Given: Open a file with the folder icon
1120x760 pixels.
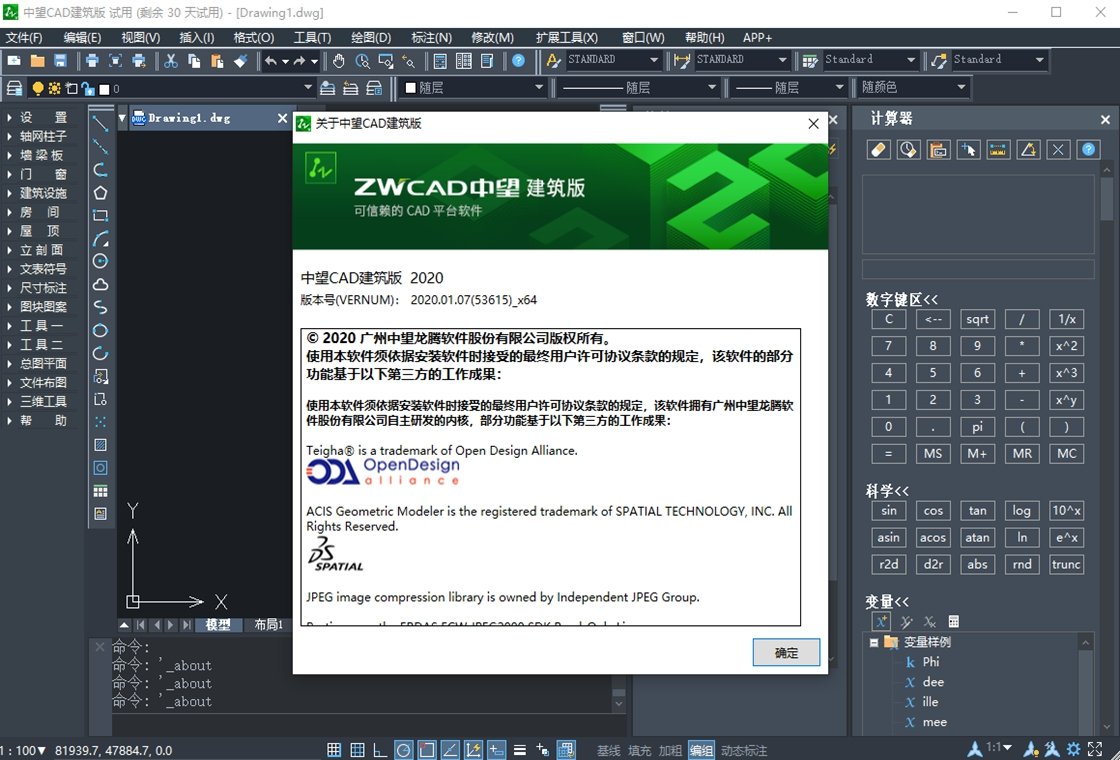Looking at the screenshot, I should pyautogui.click(x=37, y=61).
